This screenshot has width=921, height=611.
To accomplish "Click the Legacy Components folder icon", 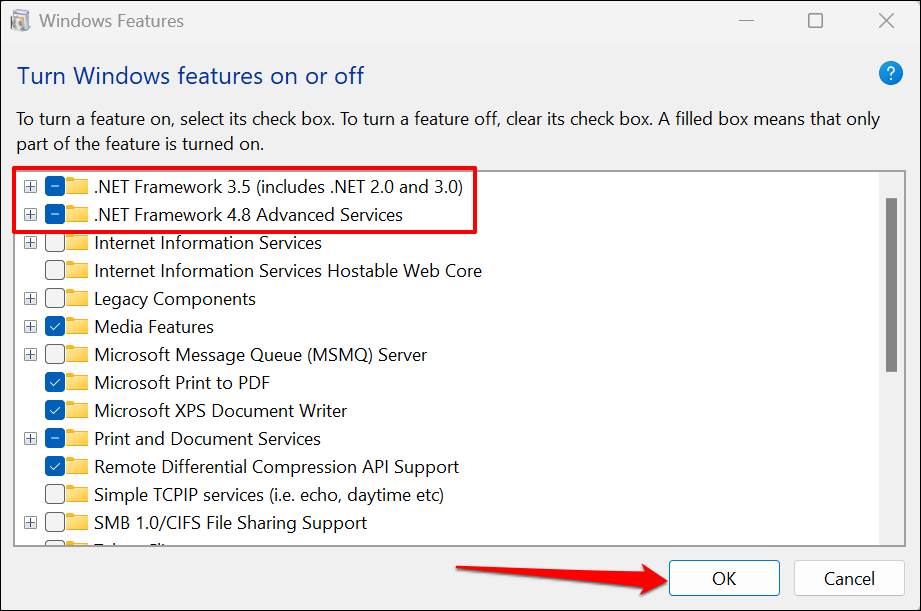I will point(77,299).
